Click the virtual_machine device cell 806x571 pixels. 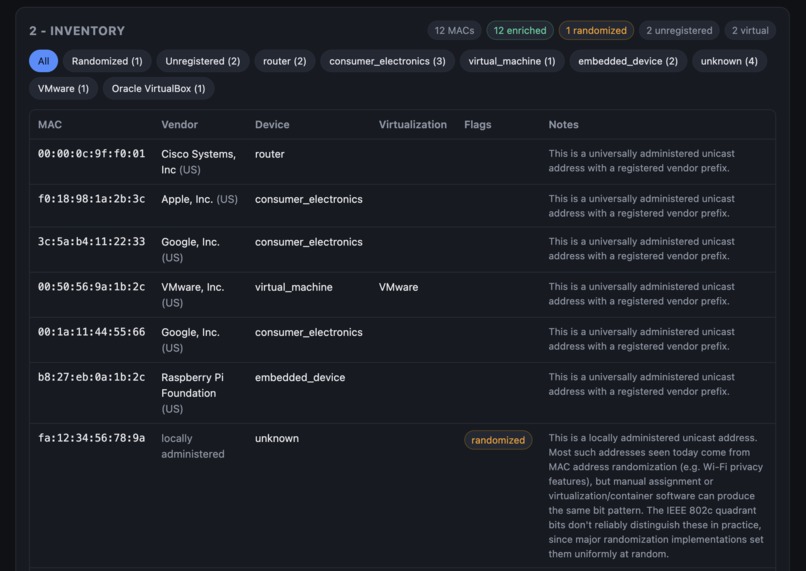pos(294,287)
